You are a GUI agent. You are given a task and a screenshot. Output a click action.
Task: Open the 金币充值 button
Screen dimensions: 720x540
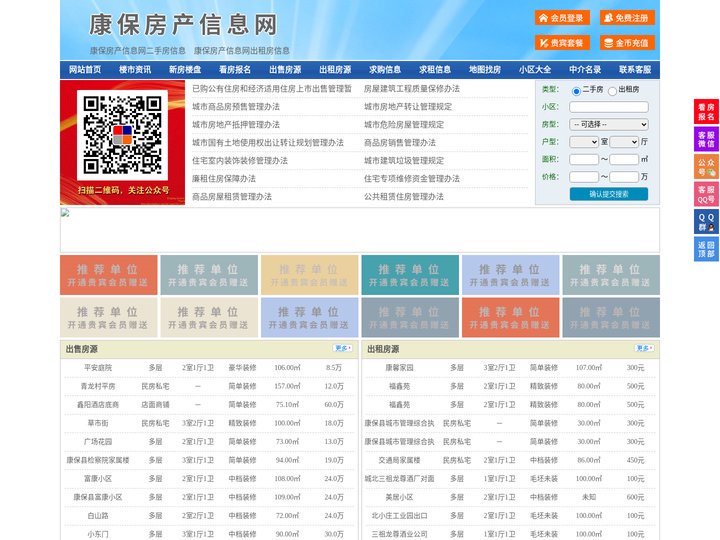pyautogui.click(x=627, y=43)
